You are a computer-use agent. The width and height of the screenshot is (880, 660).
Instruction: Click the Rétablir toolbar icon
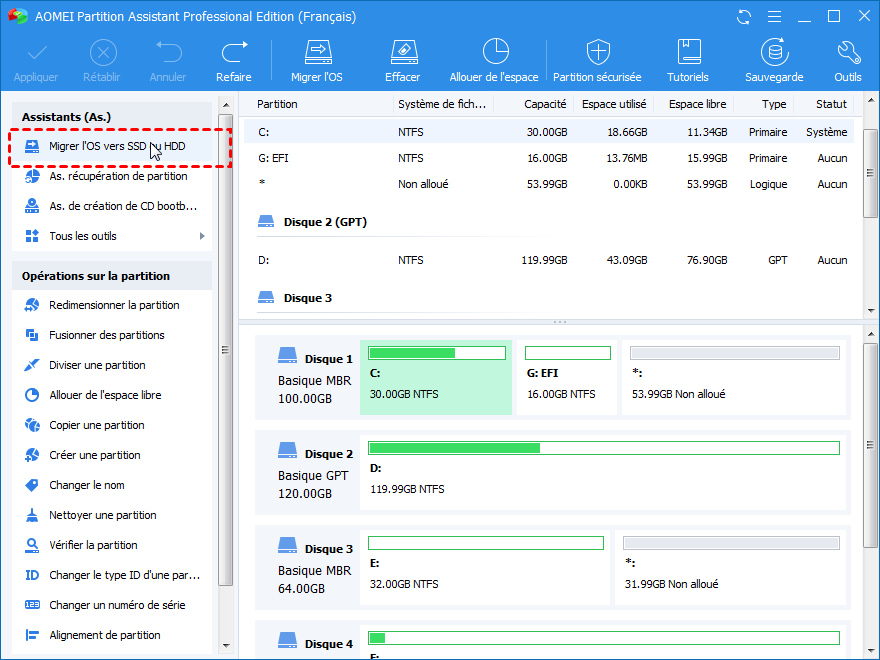tap(103, 53)
